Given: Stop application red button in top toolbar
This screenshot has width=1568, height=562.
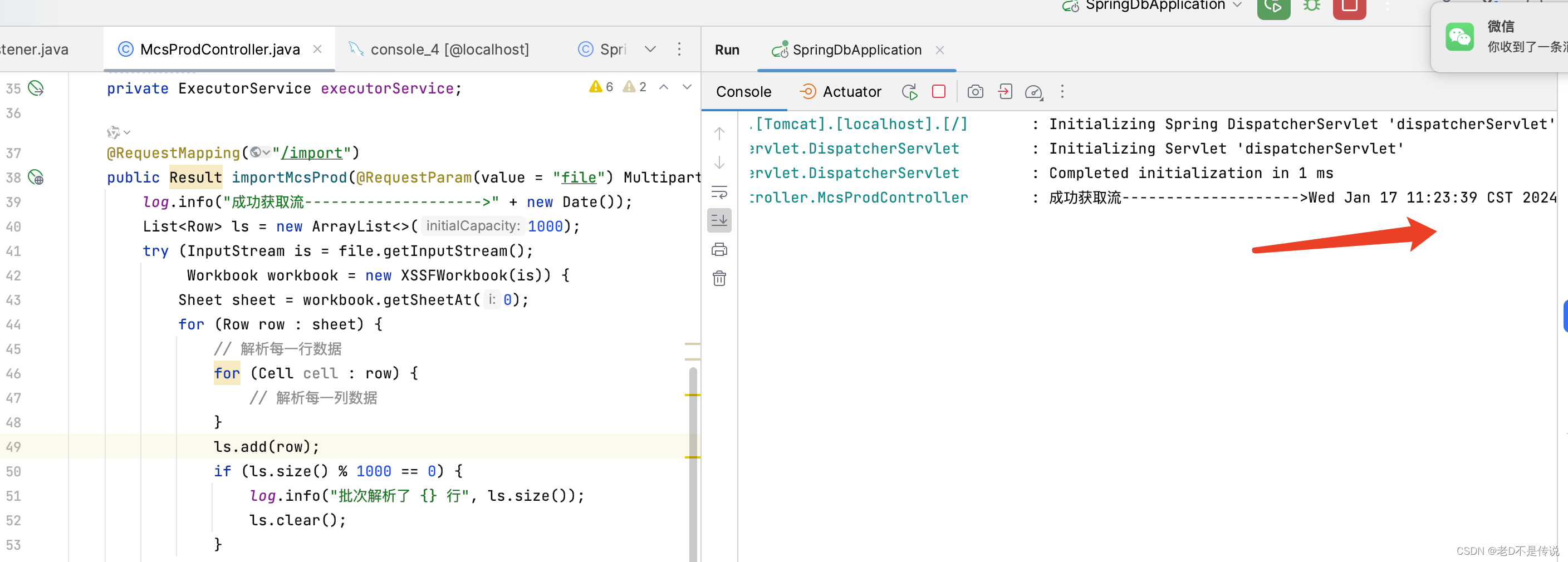Looking at the screenshot, I should point(1350,7).
